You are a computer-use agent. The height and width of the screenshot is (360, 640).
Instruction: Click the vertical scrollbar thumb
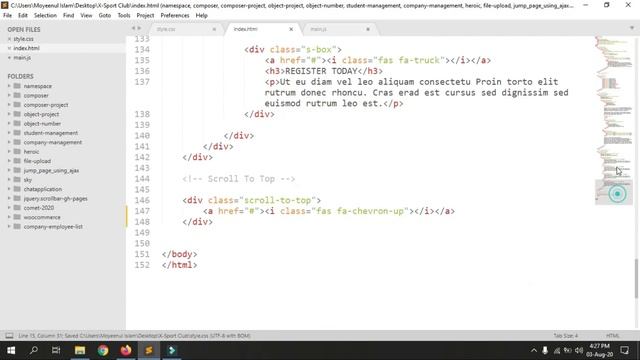click(636, 278)
